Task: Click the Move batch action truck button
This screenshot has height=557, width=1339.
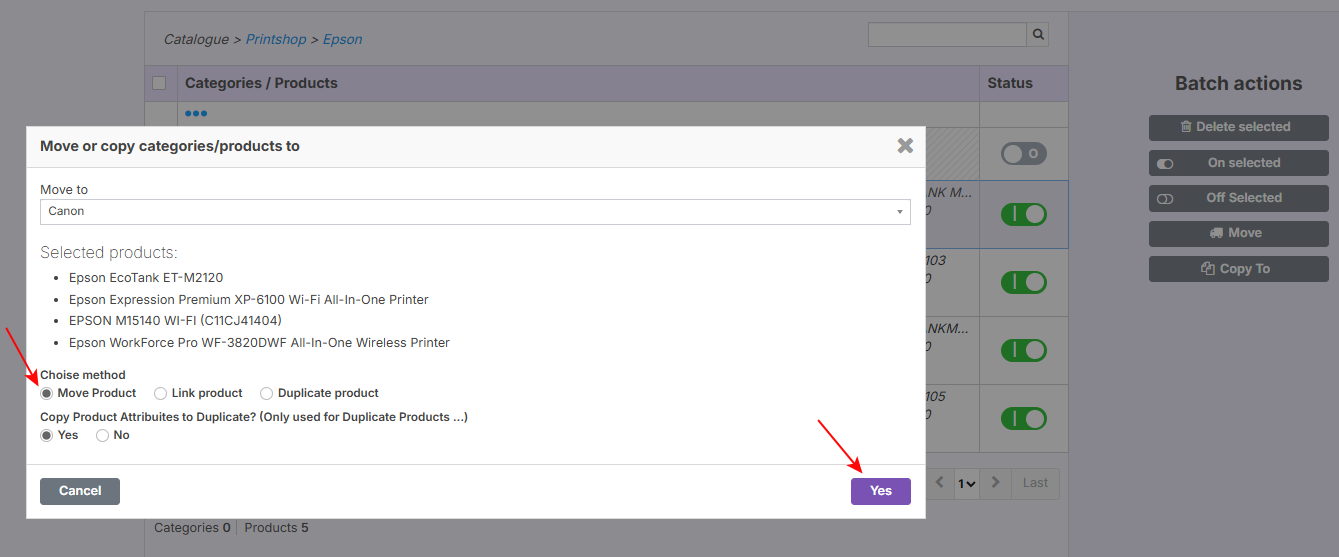Action: (1238, 233)
